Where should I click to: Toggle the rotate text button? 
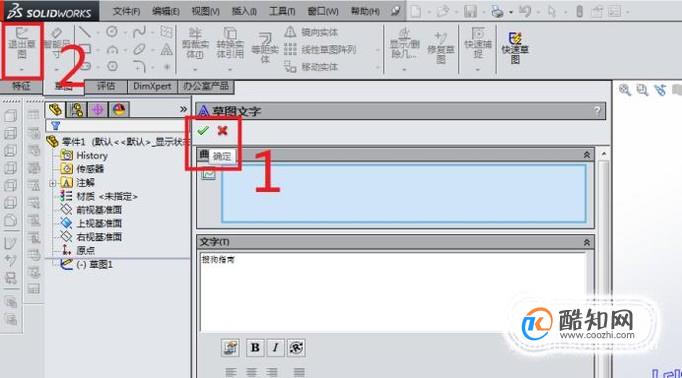point(296,348)
